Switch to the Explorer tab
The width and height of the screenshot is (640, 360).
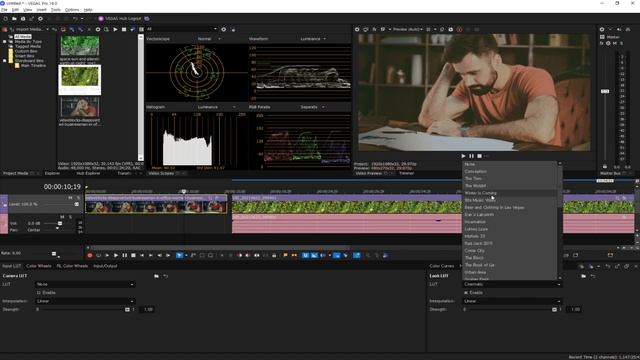[52, 173]
